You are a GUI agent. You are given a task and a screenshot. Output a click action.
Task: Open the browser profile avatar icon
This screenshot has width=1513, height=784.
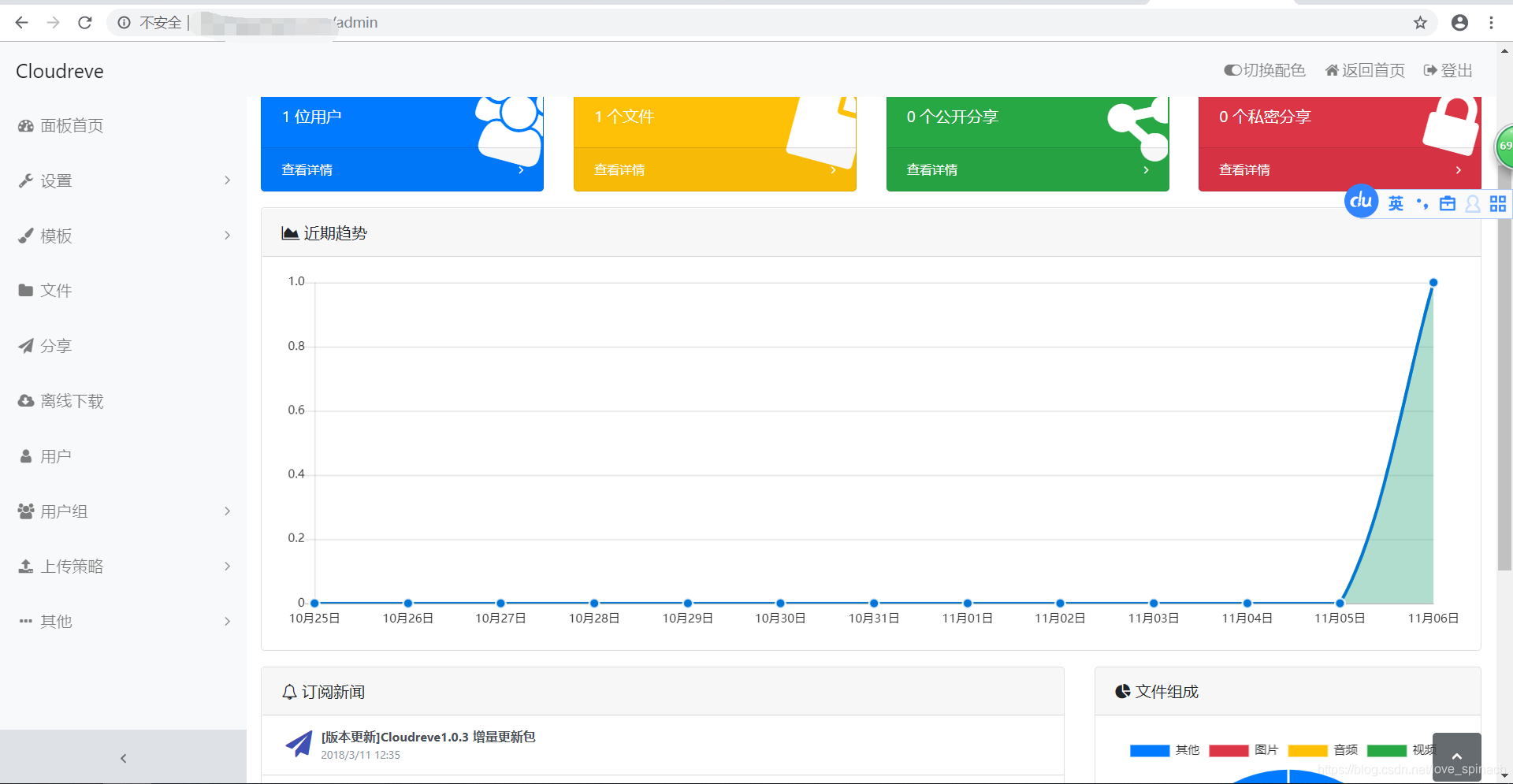click(x=1459, y=23)
